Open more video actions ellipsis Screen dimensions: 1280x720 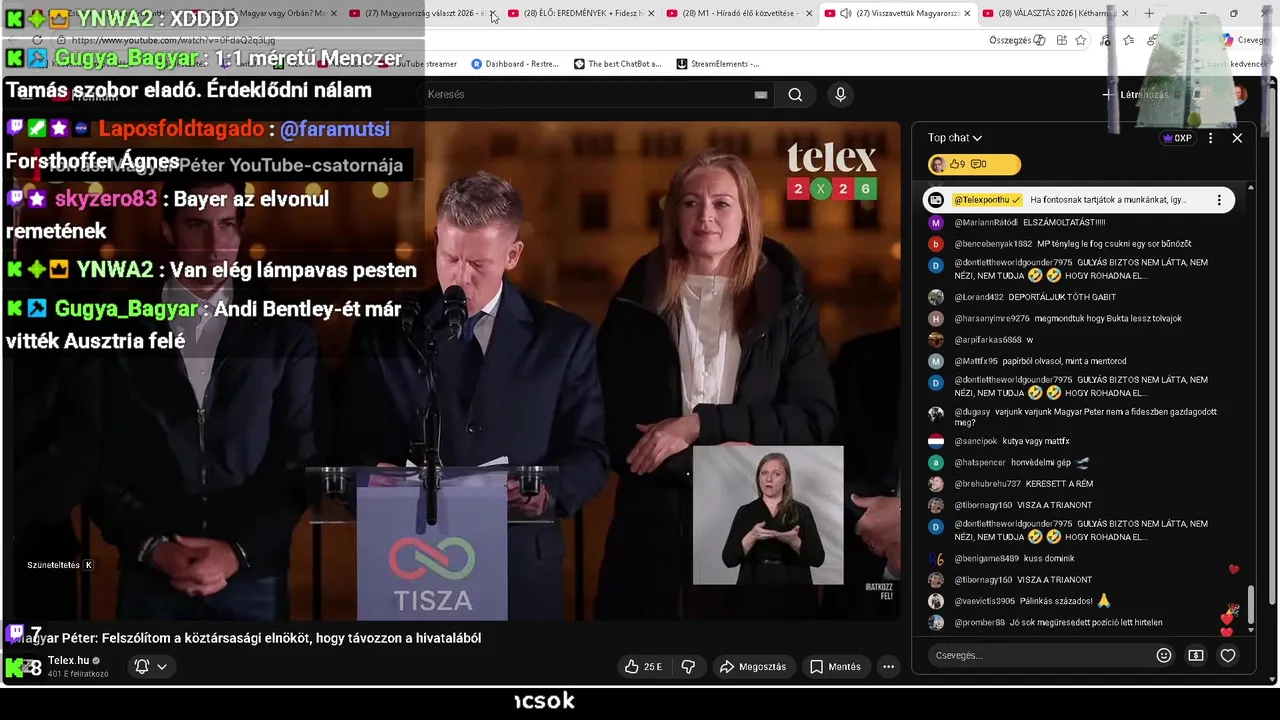[x=888, y=667]
